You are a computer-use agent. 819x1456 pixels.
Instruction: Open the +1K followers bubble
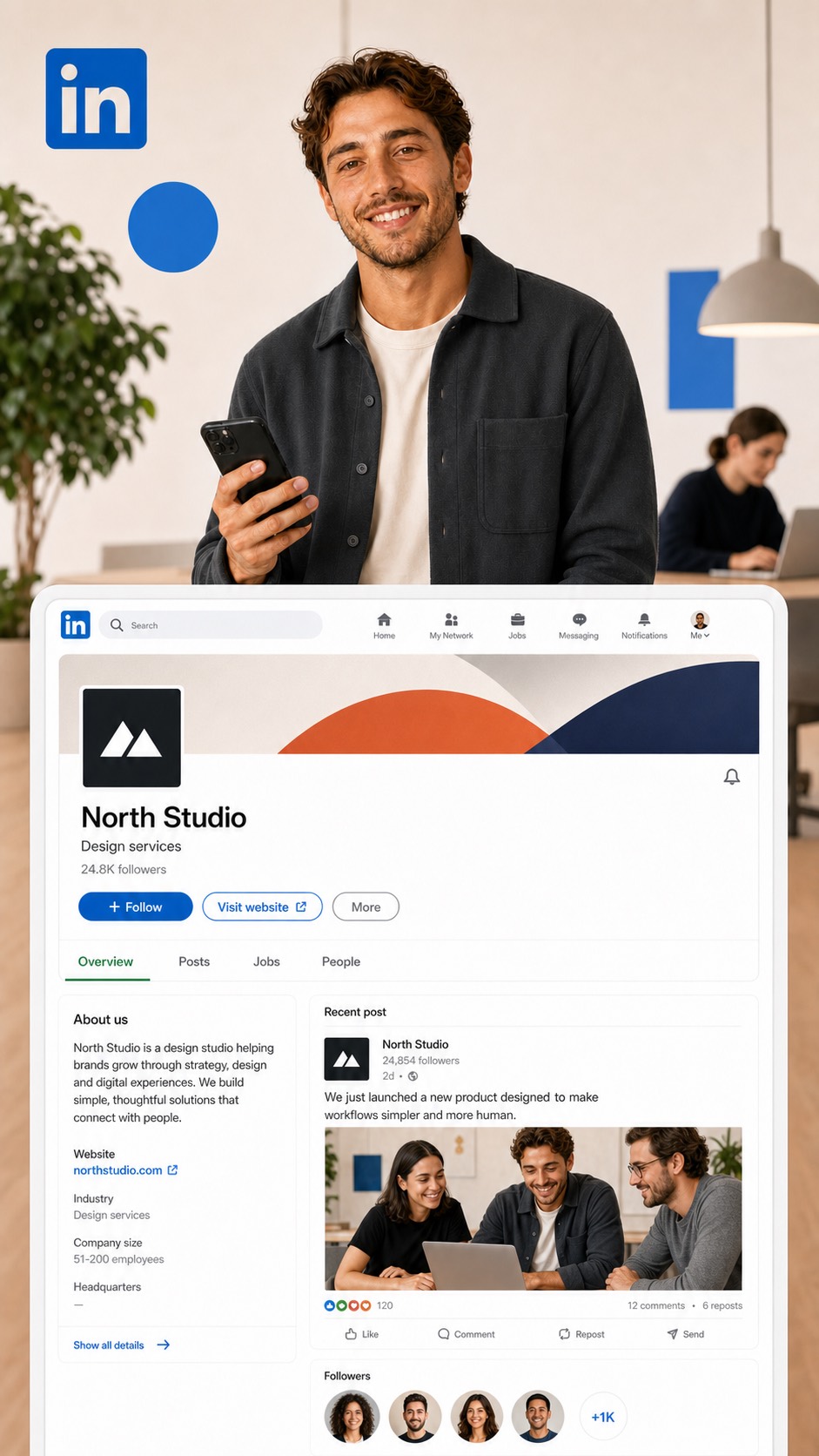(603, 1417)
